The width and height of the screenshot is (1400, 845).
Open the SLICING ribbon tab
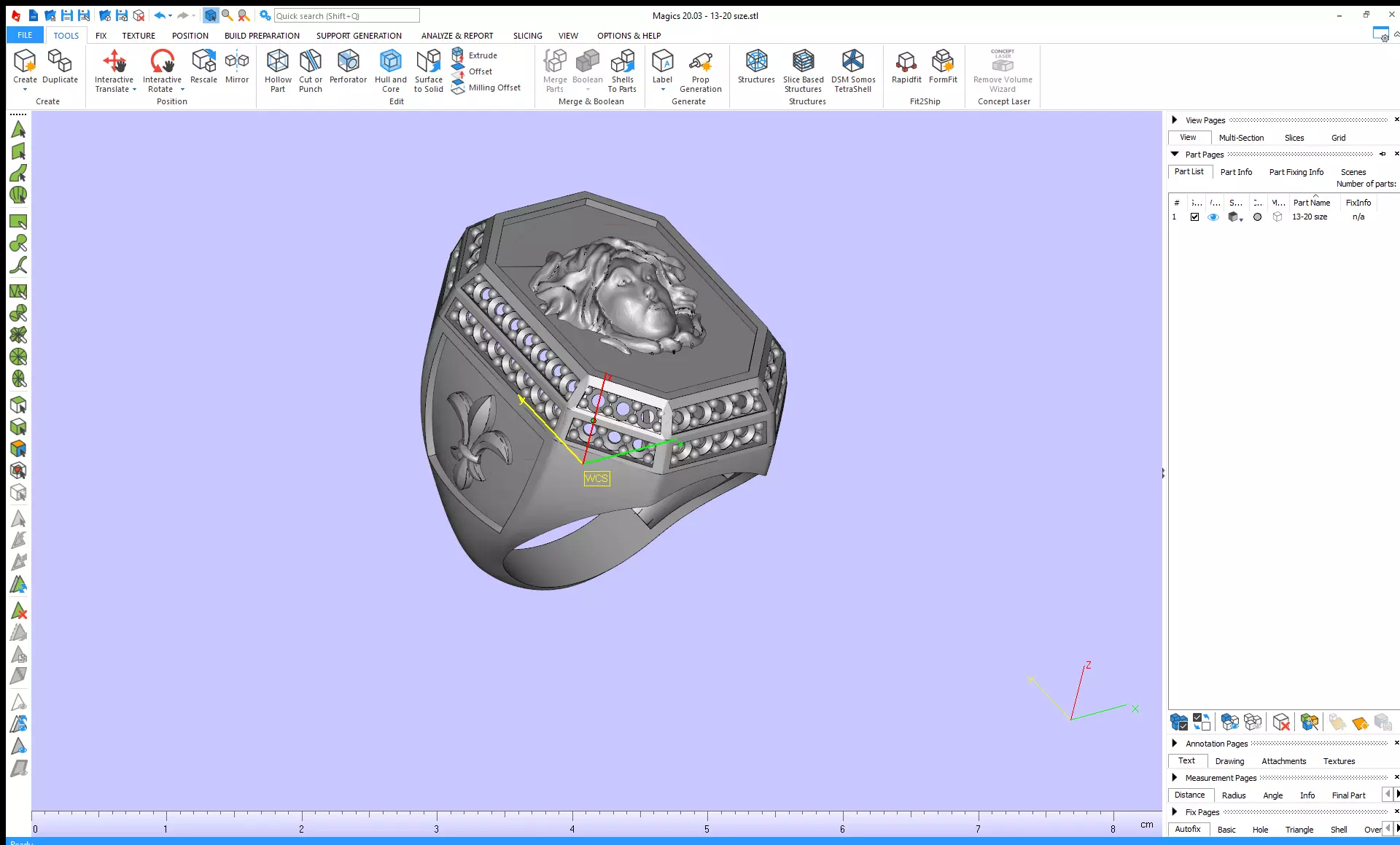[527, 35]
